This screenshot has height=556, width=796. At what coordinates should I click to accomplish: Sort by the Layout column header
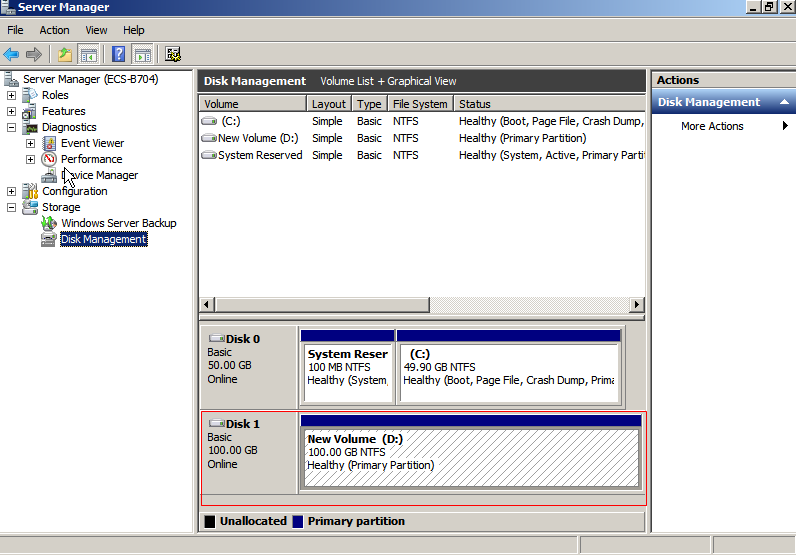pyautogui.click(x=329, y=104)
